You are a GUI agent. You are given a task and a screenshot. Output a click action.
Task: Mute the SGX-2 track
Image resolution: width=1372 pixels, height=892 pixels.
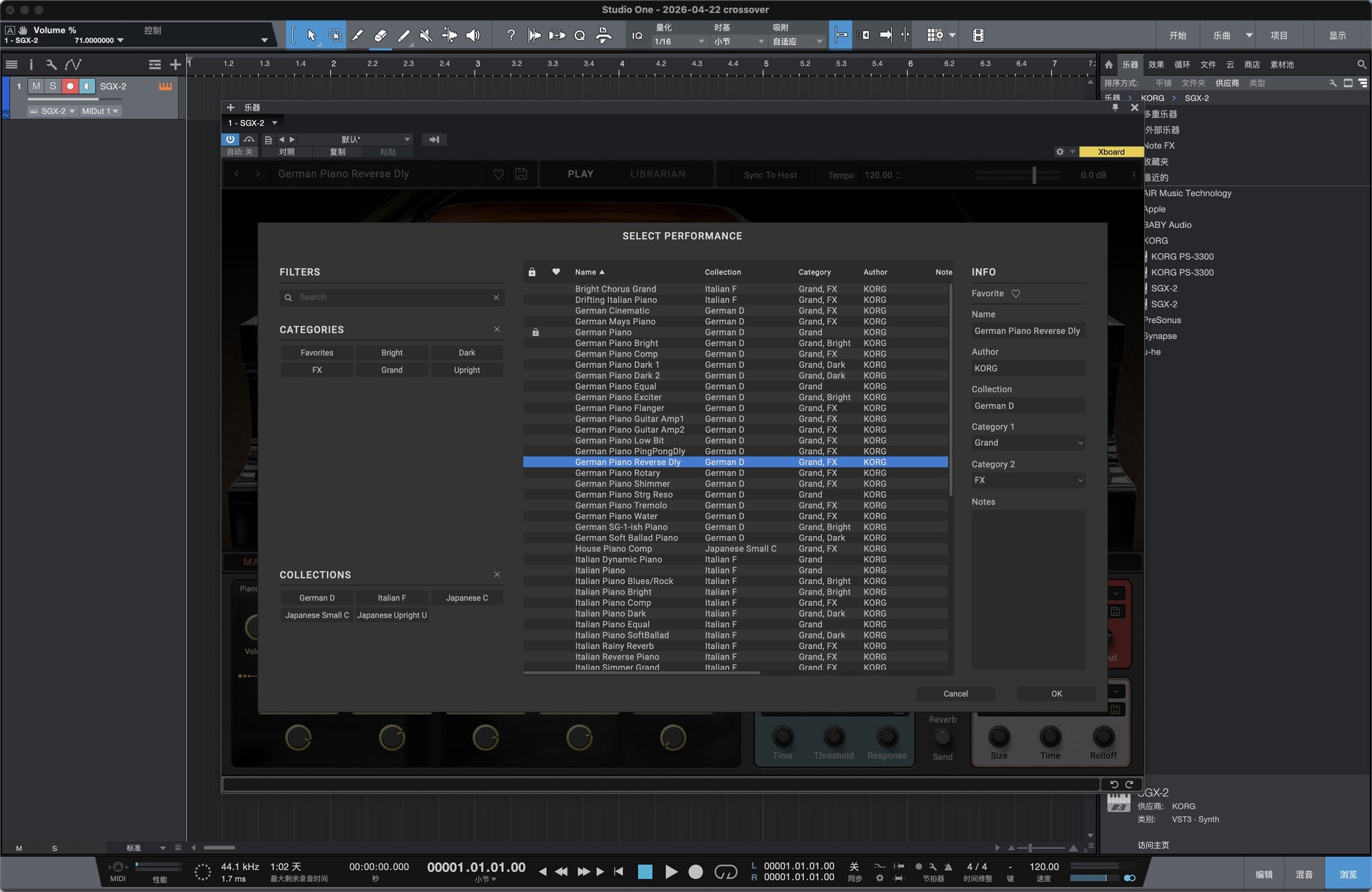pyautogui.click(x=36, y=86)
